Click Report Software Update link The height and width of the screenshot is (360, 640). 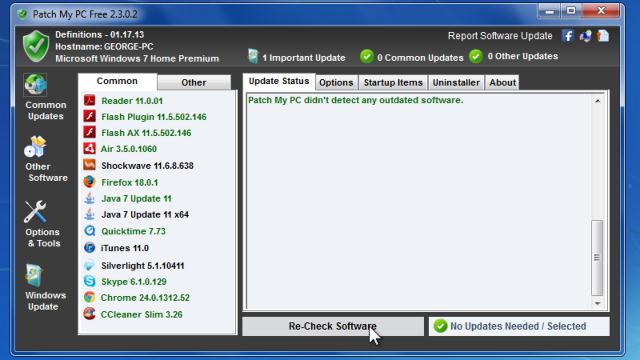pyautogui.click(x=500, y=36)
